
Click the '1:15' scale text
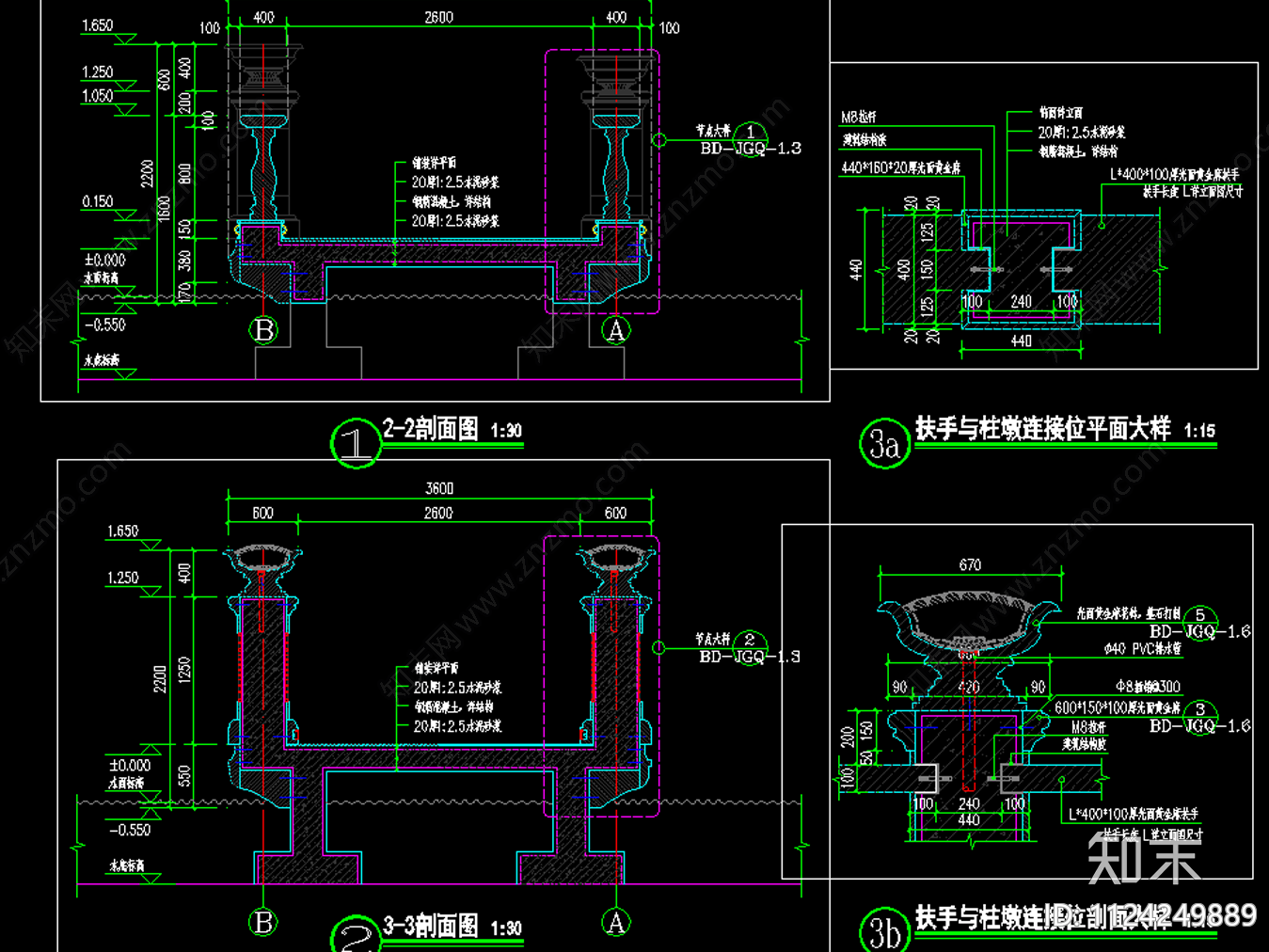[x=1199, y=431]
